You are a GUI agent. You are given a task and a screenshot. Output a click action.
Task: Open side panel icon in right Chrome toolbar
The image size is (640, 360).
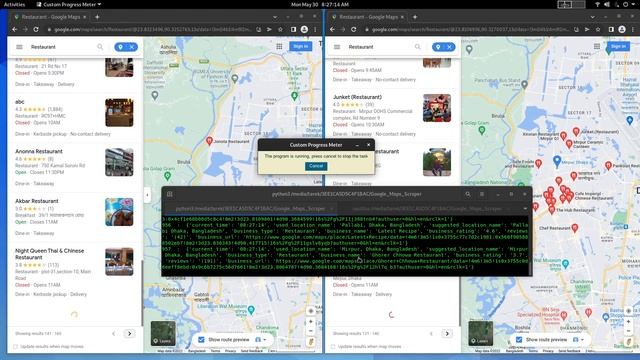(x=611, y=29)
